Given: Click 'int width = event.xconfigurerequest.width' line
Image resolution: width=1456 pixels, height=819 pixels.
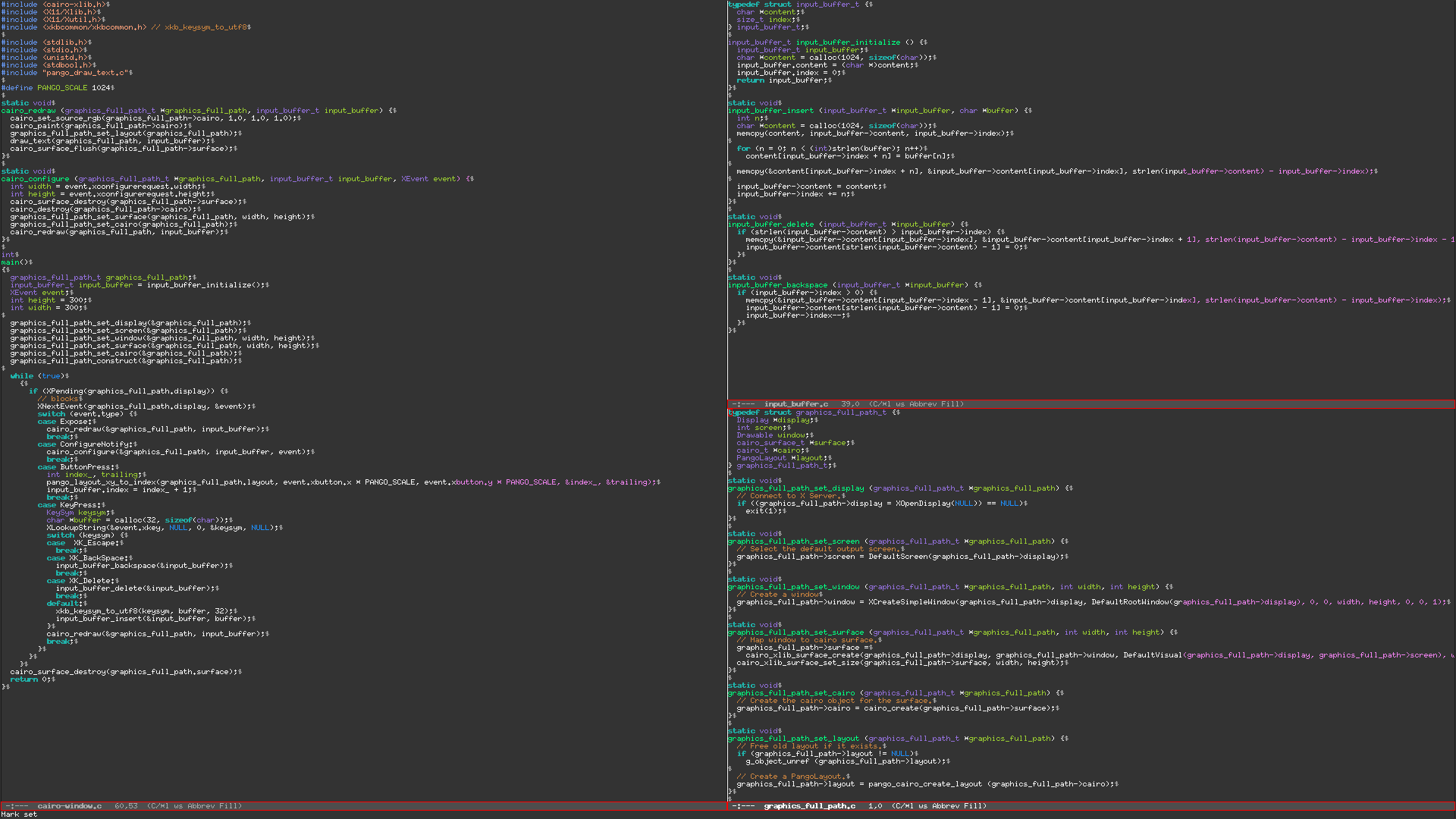Looking at the screenshot, I should point(108,187).
